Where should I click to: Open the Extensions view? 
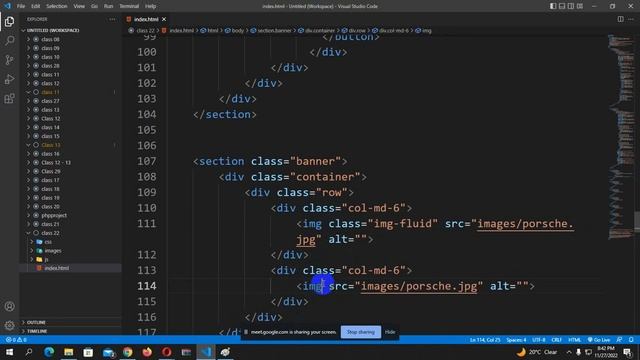click(x=9, y=98)
